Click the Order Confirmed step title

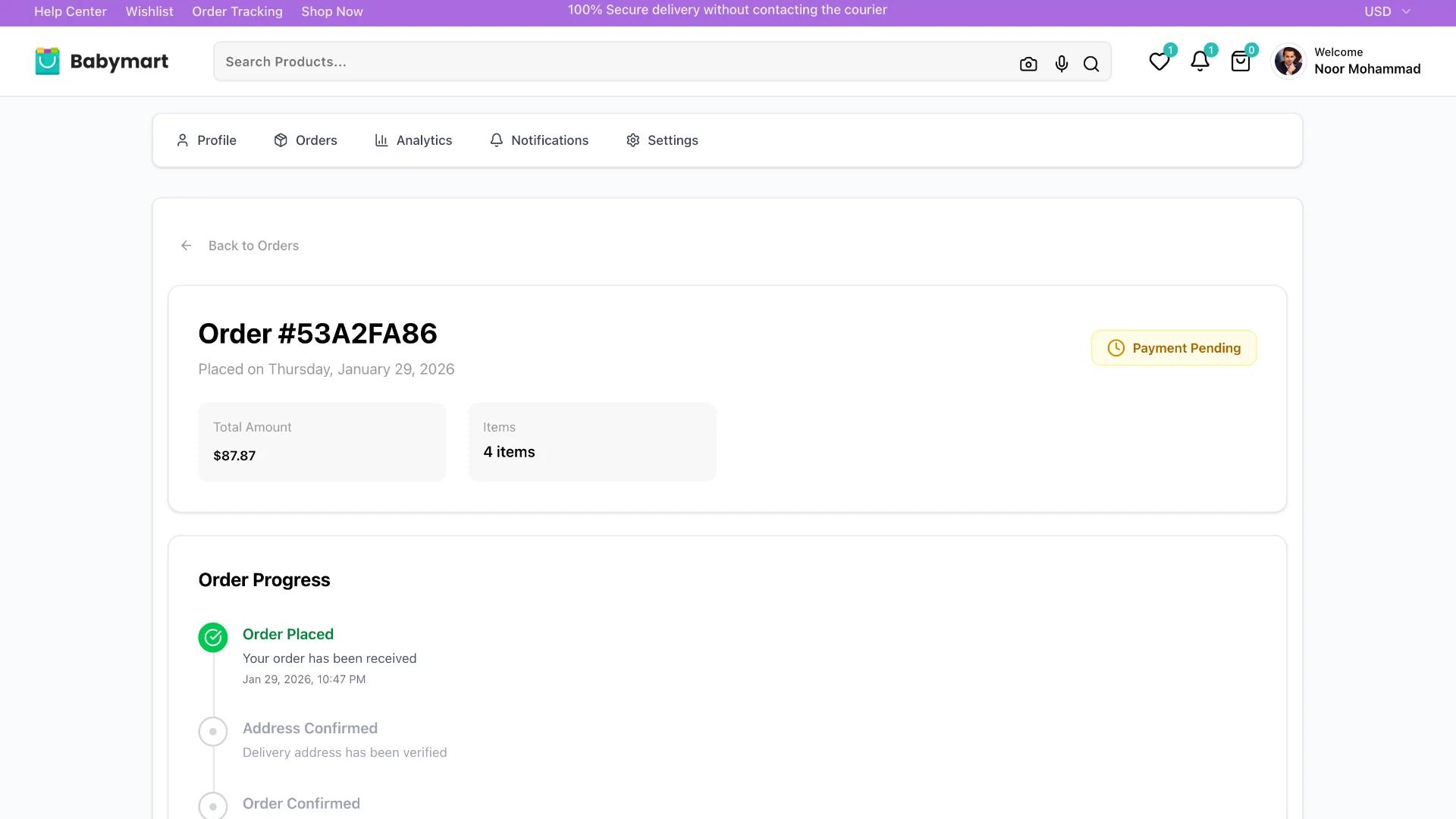click(x=301, y=803)
